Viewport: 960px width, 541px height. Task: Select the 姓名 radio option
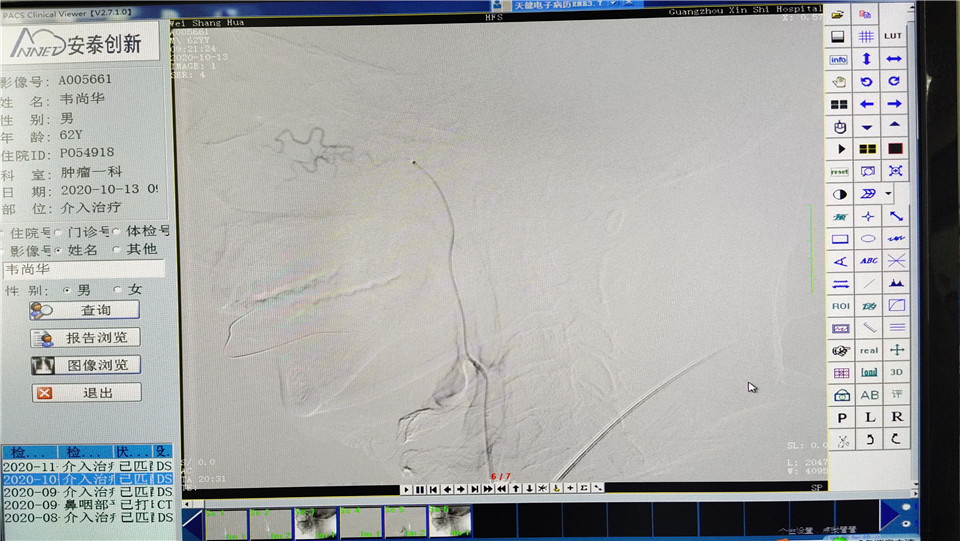click(x=58, y=250)
